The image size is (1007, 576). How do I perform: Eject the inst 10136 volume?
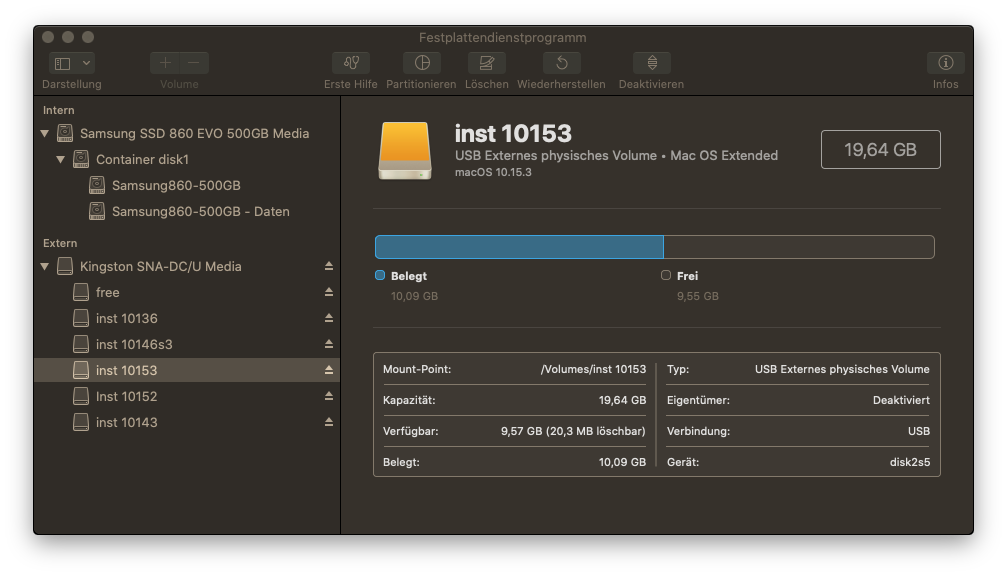[x=329, y=318]
